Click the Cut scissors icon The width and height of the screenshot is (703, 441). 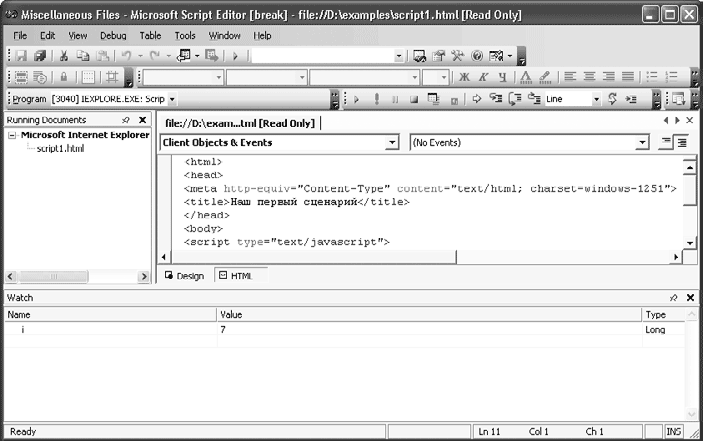click(x=65, y=57)
